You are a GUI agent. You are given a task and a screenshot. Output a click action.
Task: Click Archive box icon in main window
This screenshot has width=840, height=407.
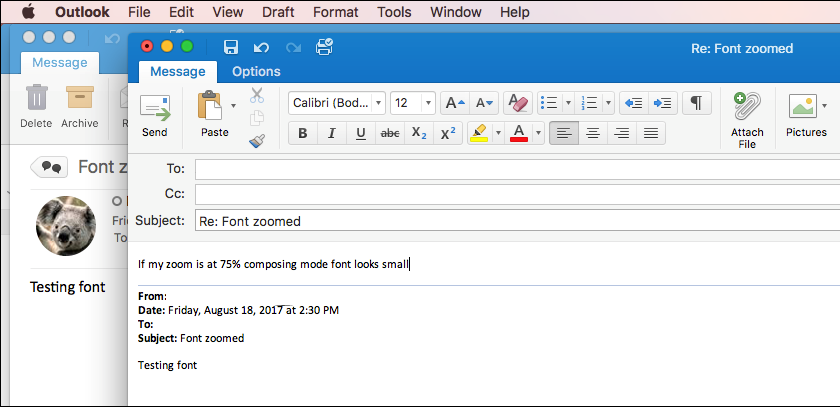tap(80, 97)
